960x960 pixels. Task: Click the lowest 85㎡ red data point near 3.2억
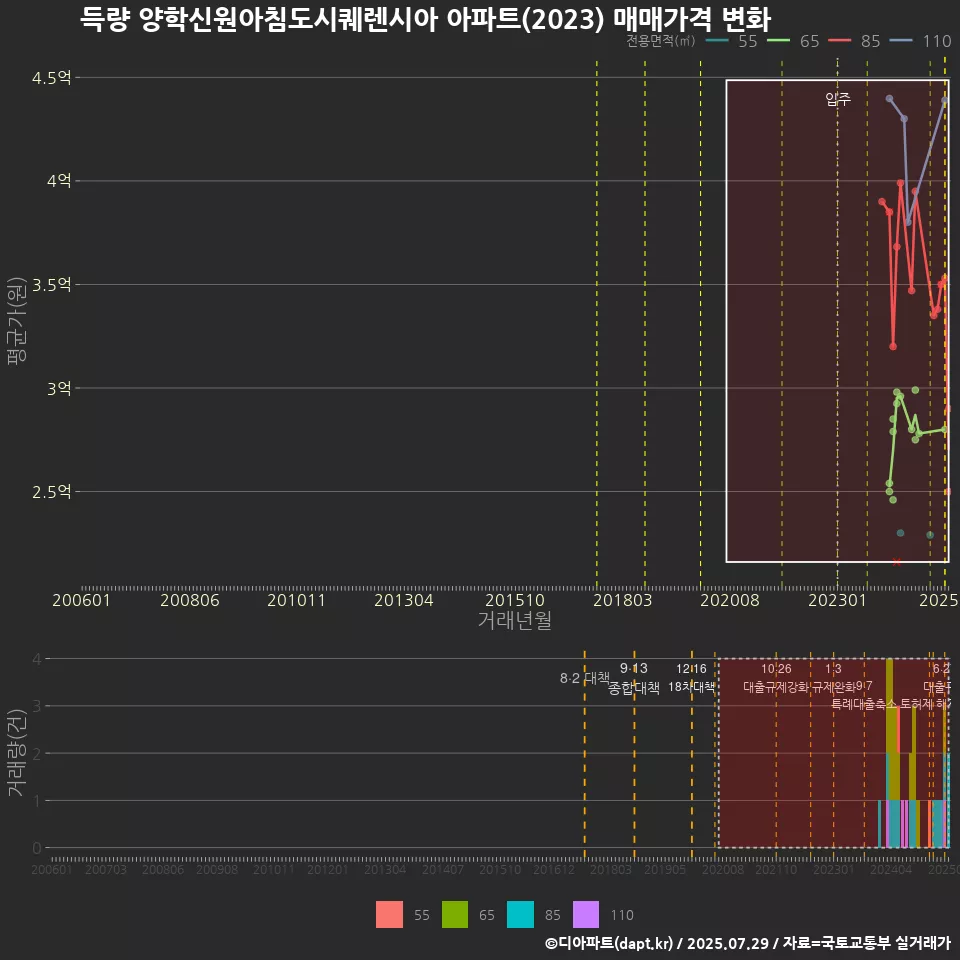tap(893, 347)
